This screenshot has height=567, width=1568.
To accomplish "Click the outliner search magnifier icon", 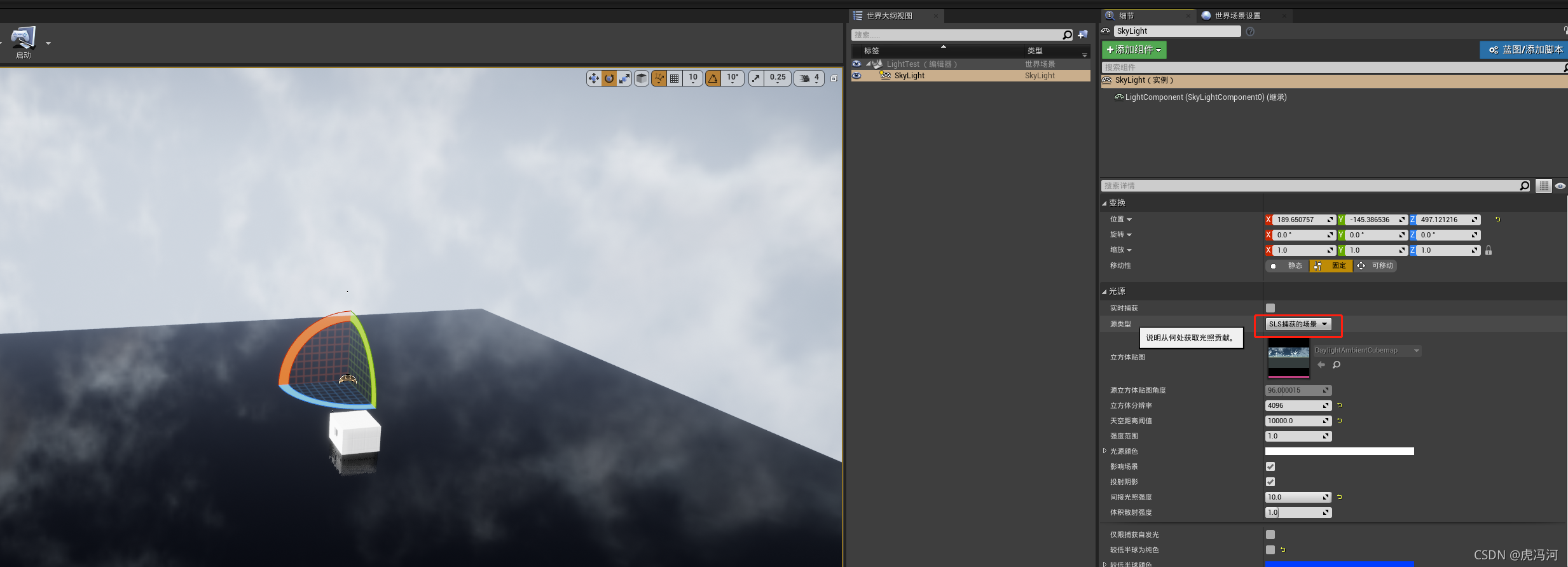I will click(1068, 35).
